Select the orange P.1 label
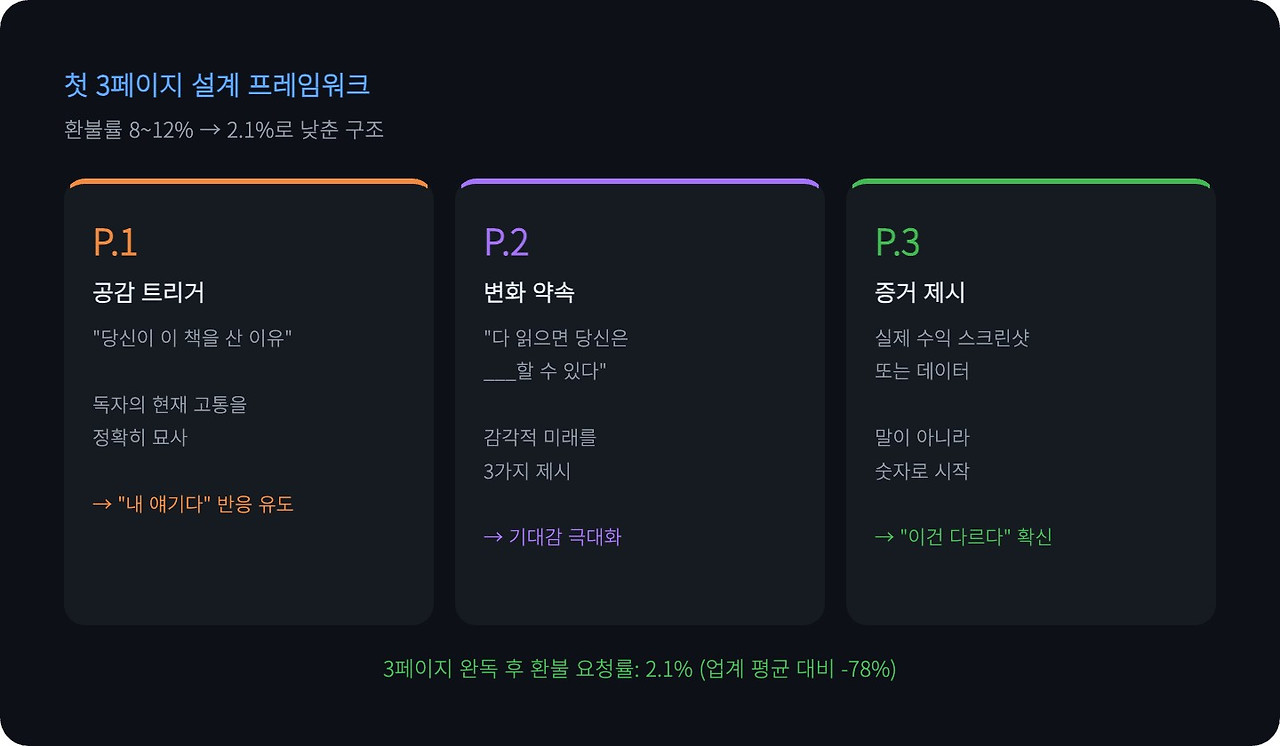This screenshot has height=746, width=1280. [x=115, y=242]
